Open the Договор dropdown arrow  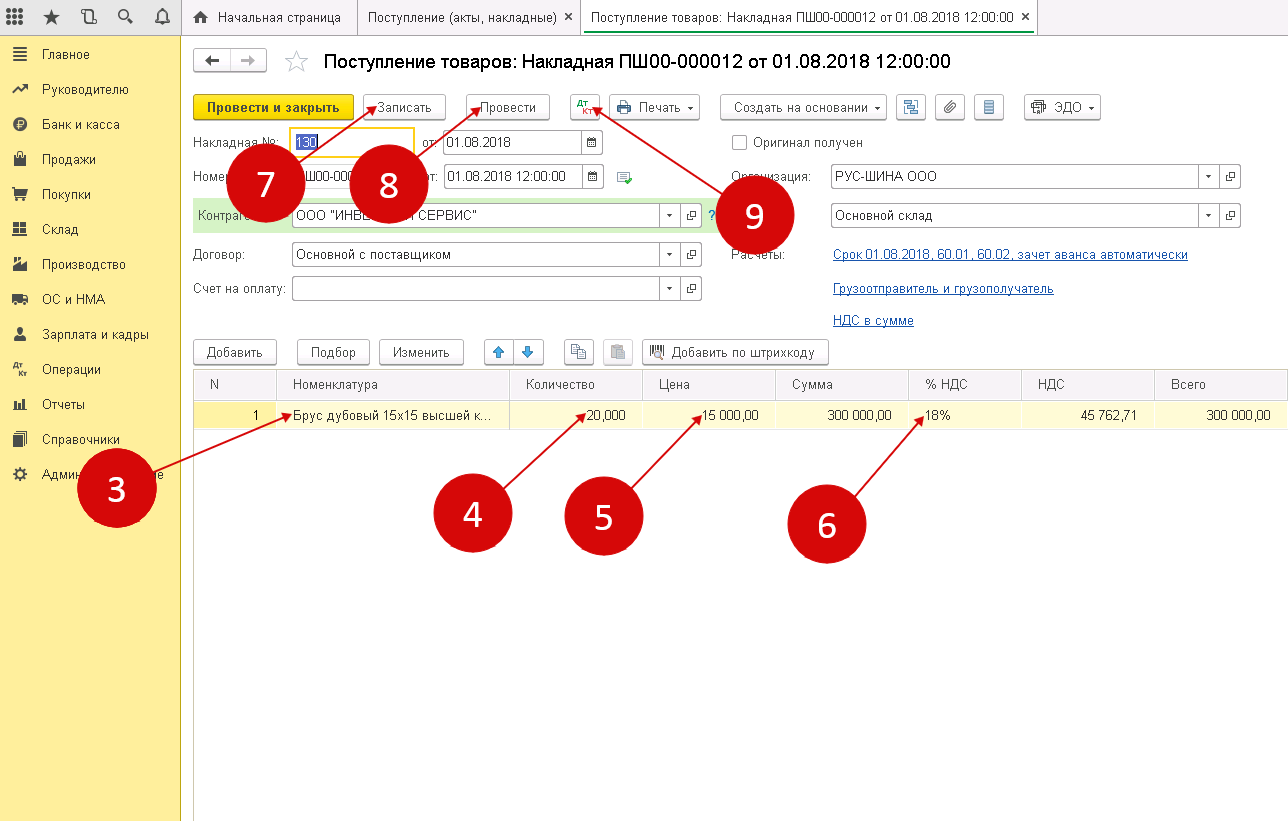(x=669, y=255)
